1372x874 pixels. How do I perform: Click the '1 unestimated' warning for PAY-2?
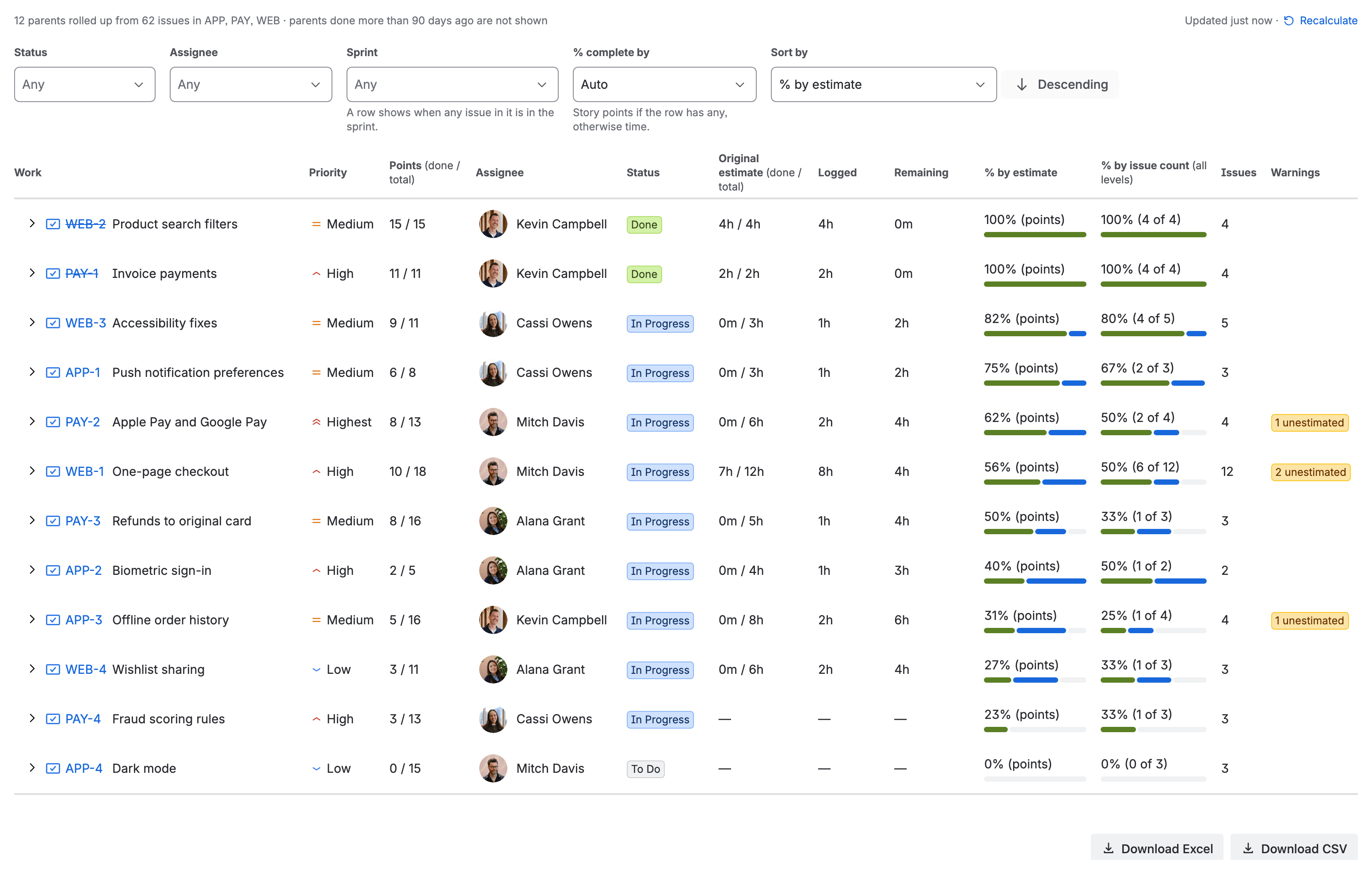[x=1309, y=422]
